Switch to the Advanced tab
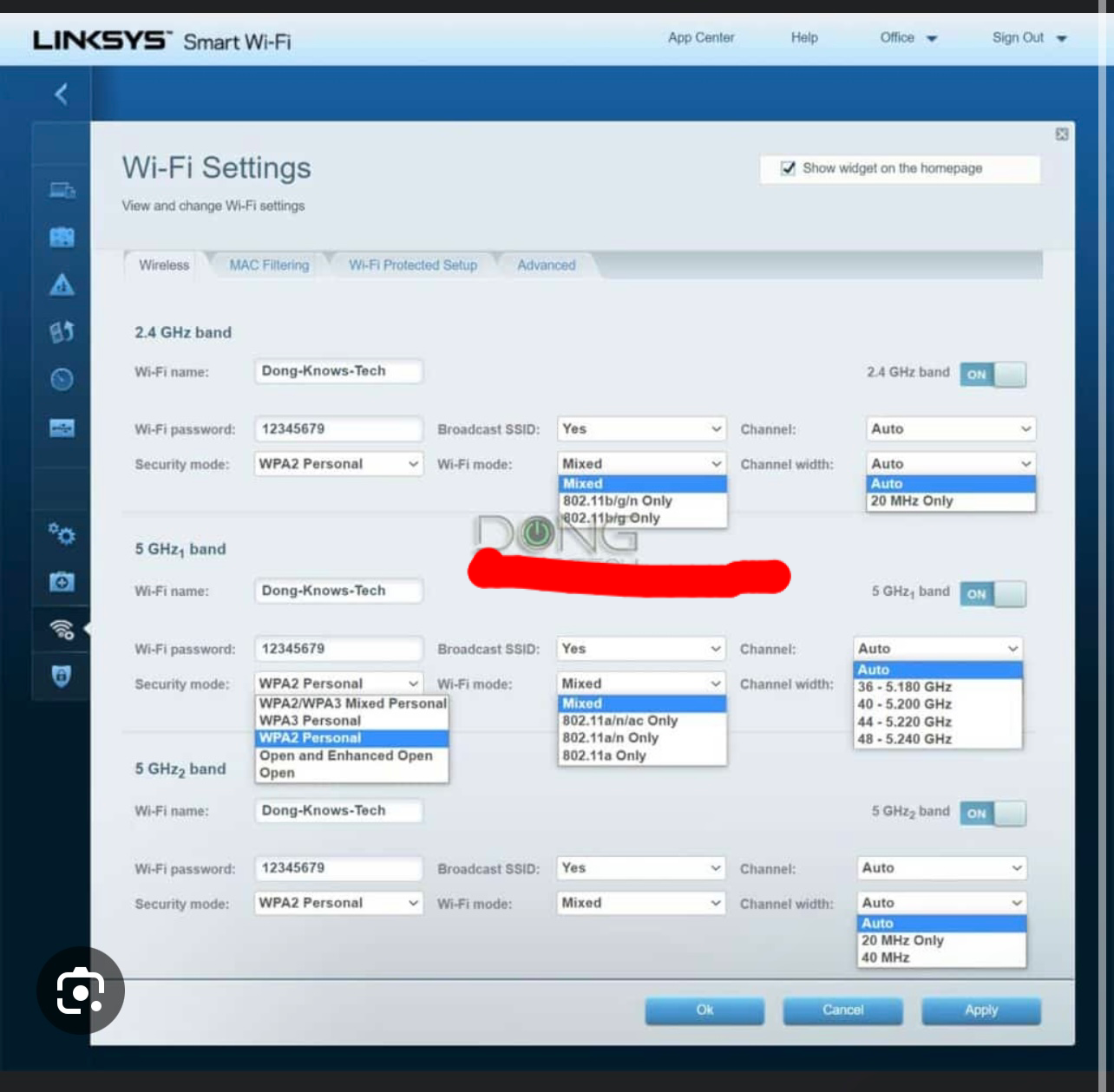Viewport: 1114px width, 1092px height. tap(547, 265)
